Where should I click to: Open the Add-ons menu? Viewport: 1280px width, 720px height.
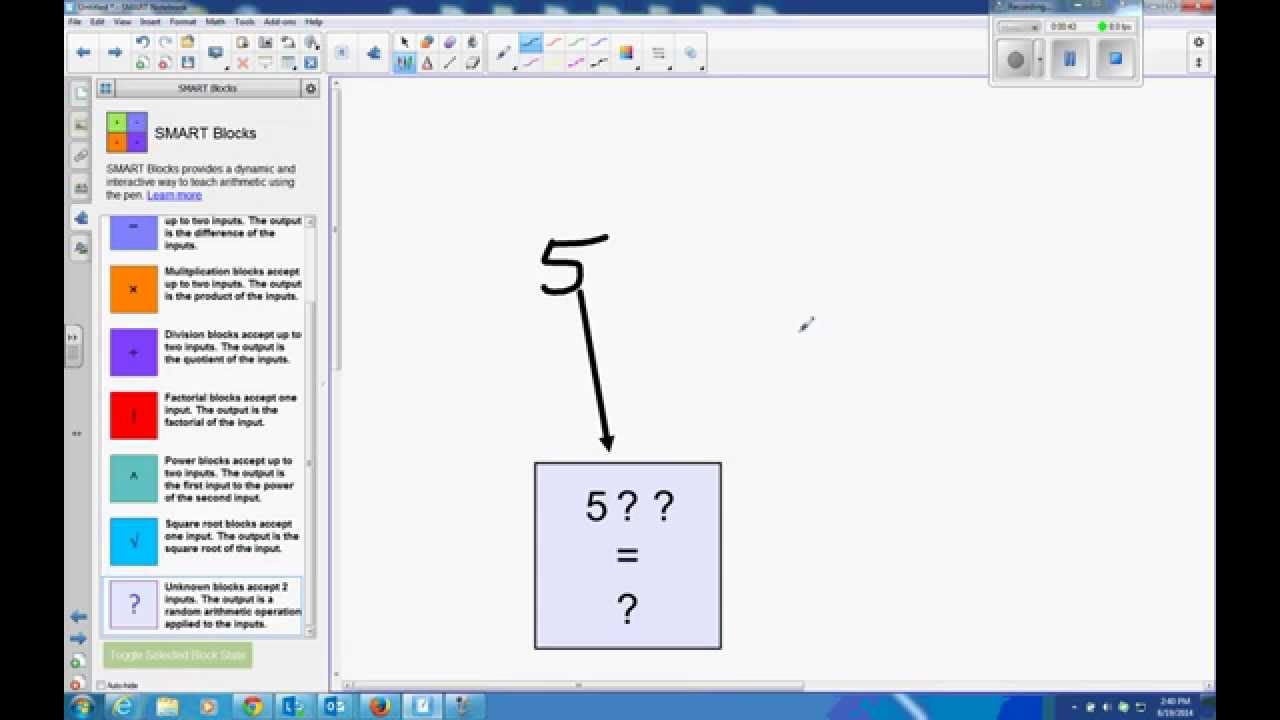point(280,21)
